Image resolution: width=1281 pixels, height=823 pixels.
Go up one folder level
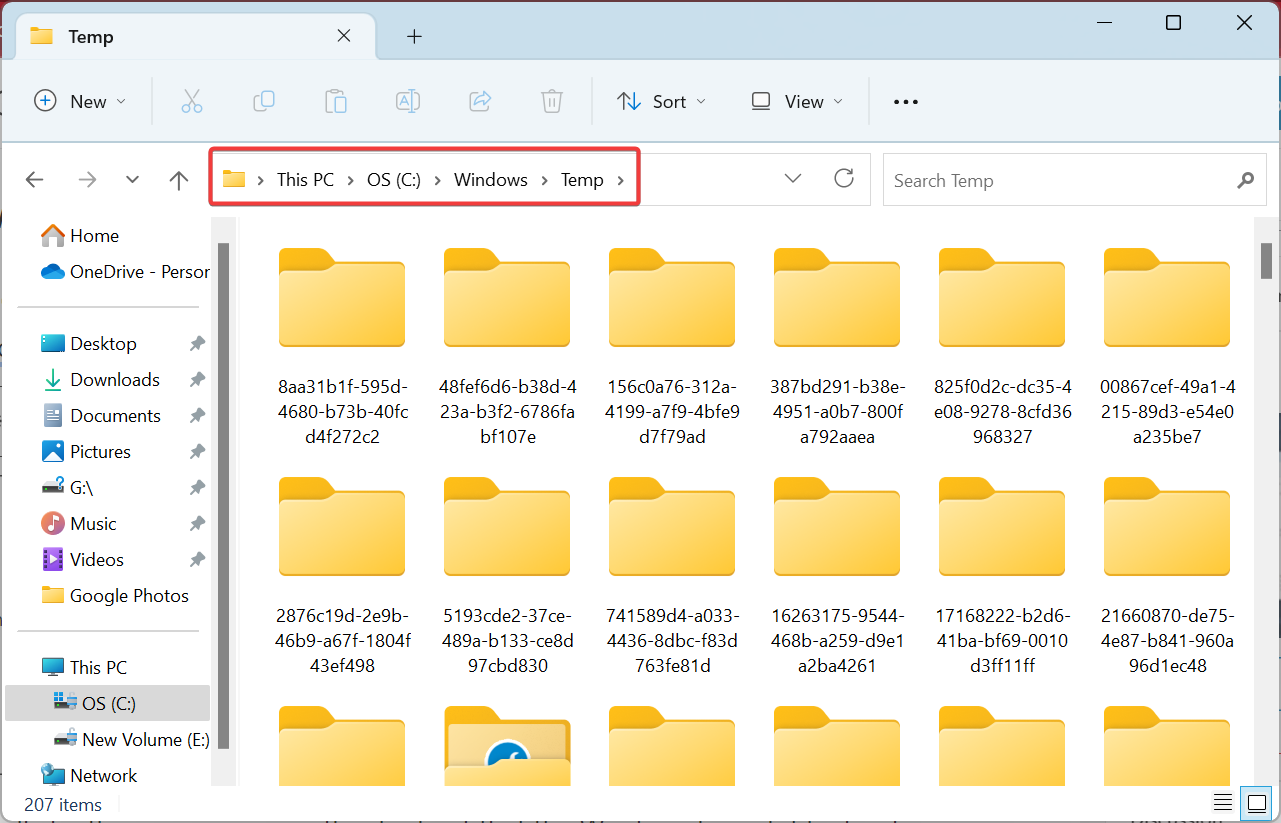click(179, 180)
